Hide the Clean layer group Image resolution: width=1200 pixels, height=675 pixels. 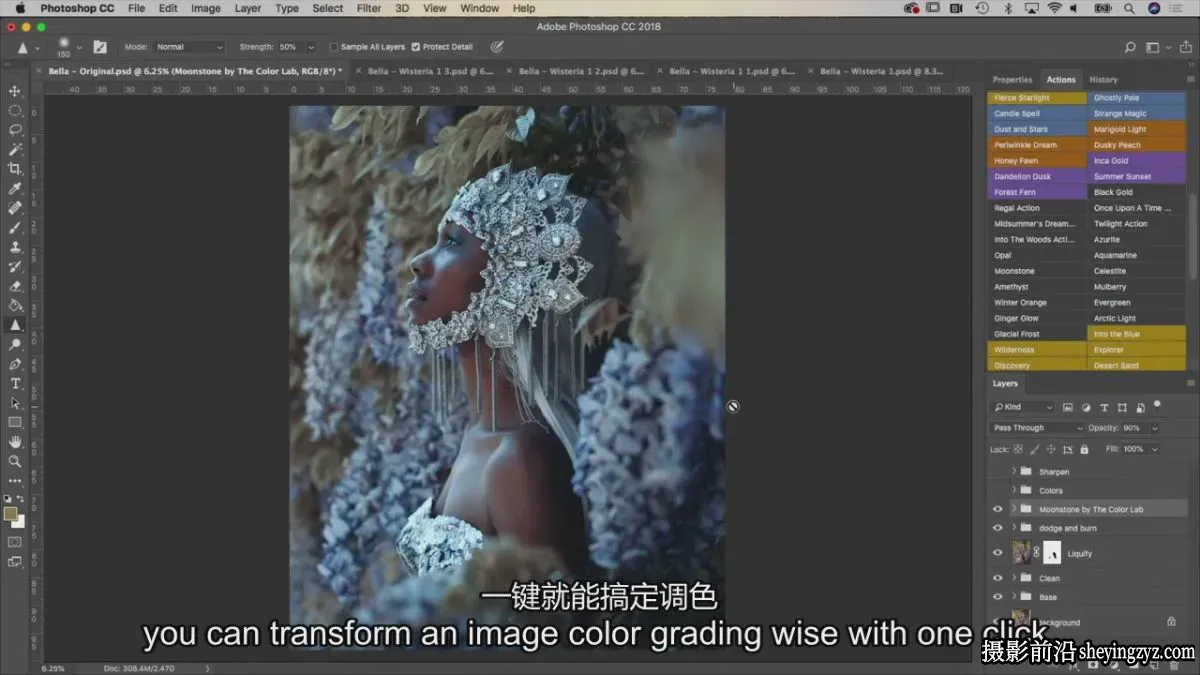997,578
